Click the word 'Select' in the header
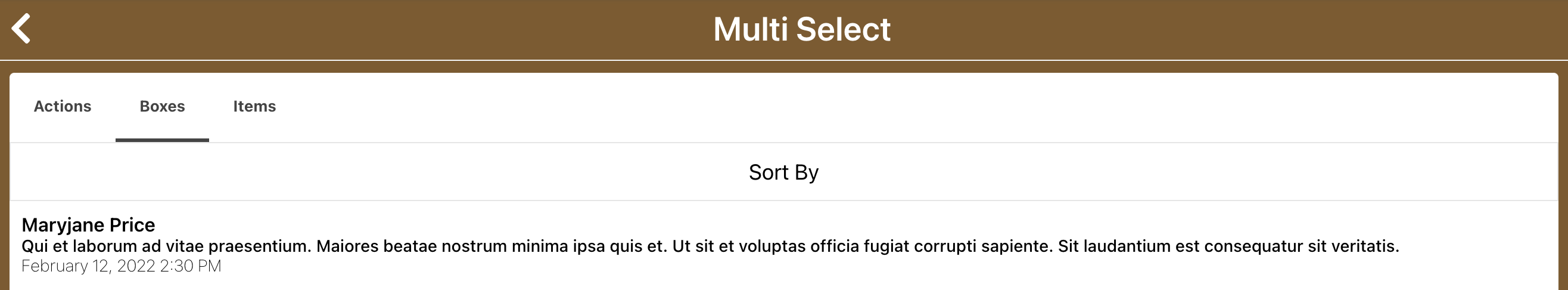The width and height of the screenshot is (1568, 290). point(843,29)
